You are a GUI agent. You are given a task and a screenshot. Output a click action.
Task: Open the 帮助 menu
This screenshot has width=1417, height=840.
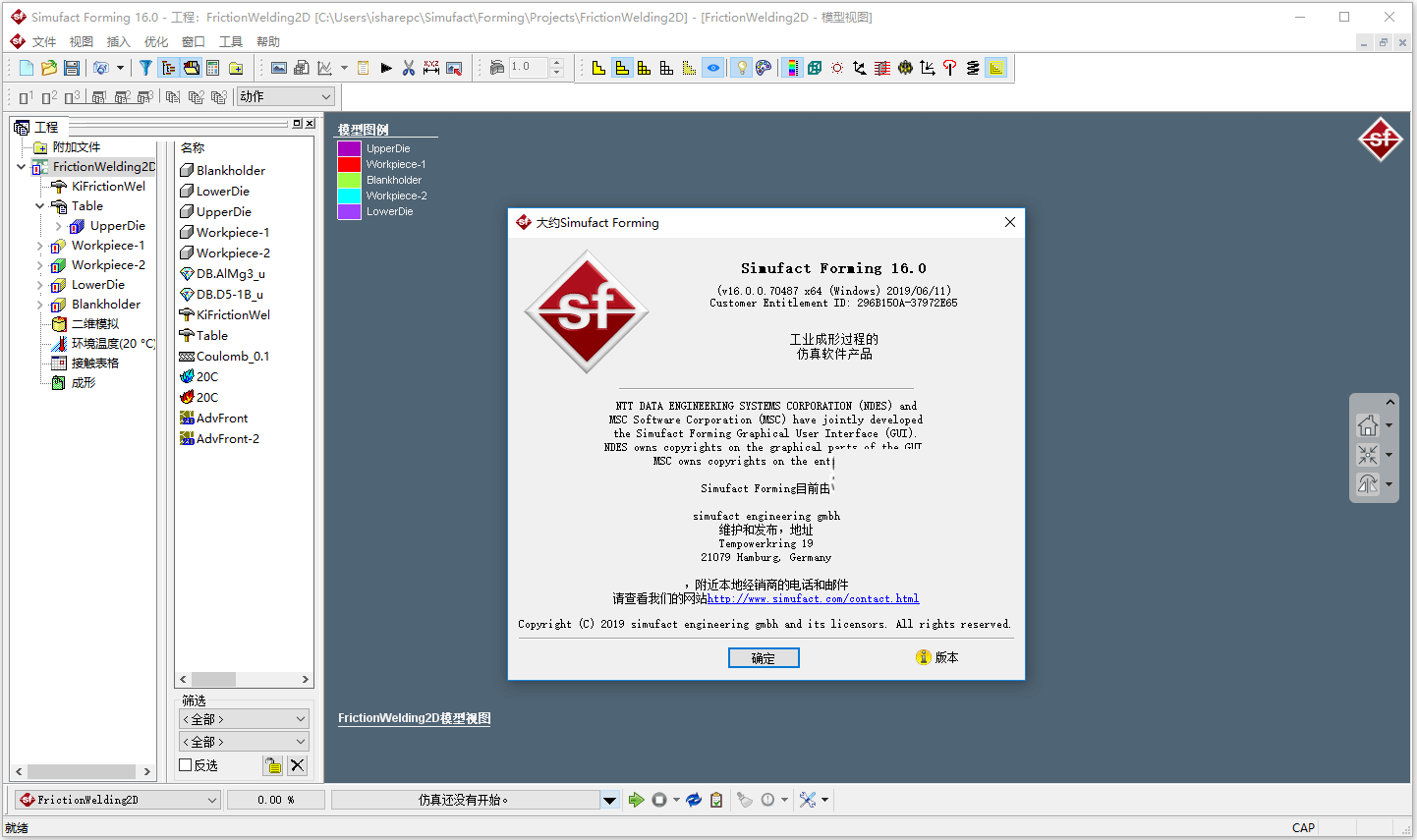(268, 41)
